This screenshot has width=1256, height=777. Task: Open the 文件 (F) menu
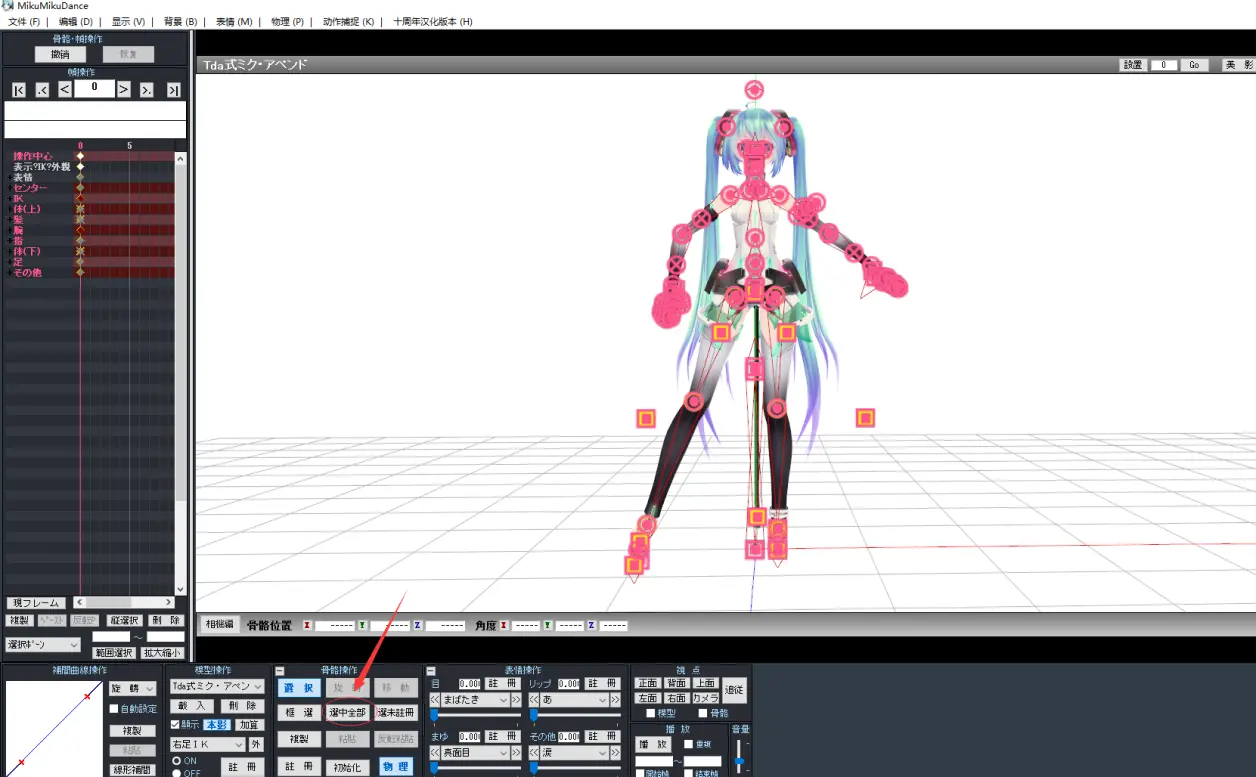(24, 21)
